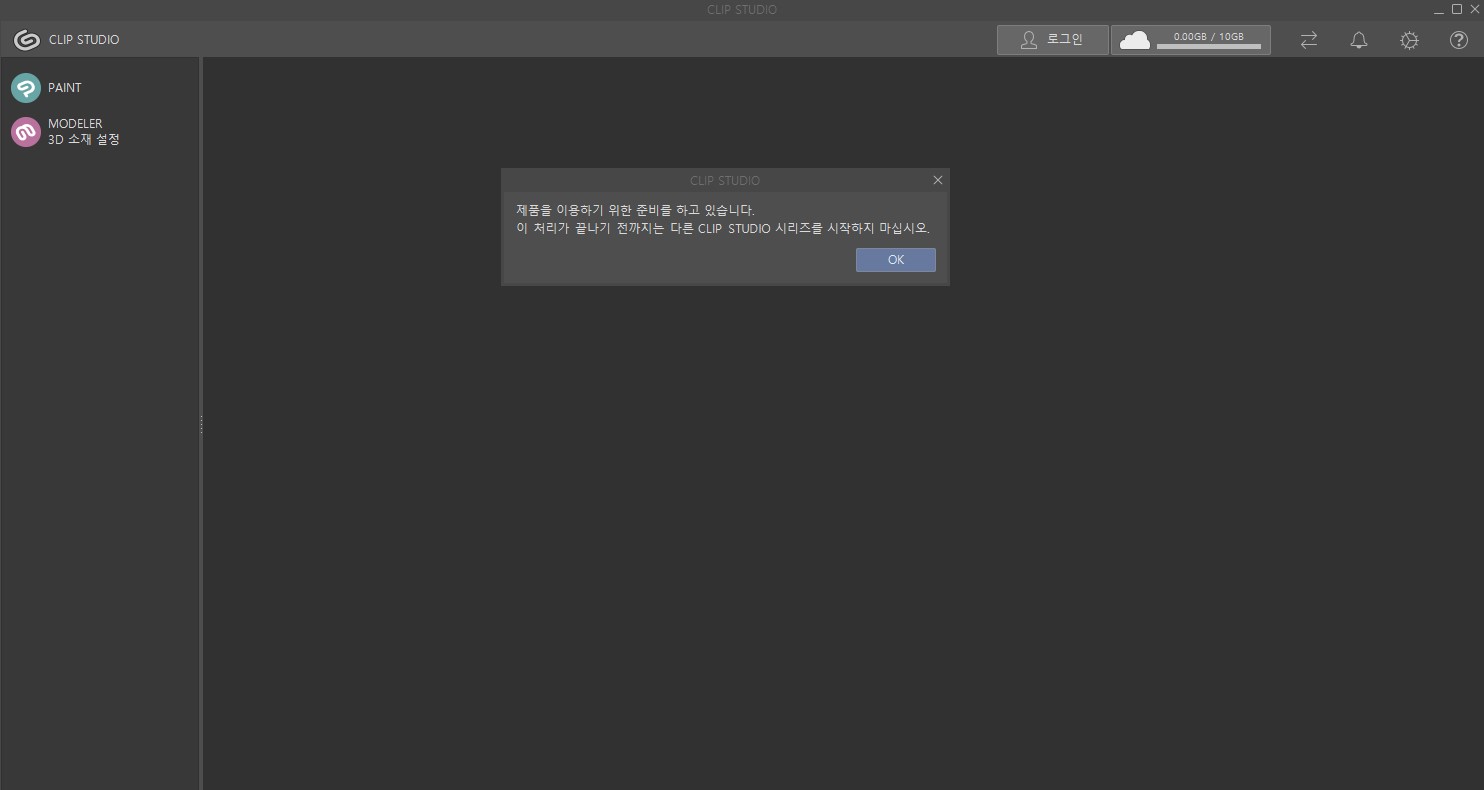This screenshot has width=1484, height=790.
Task: Maximize the CLIP STUDIO window
Action: (1456, 9)
